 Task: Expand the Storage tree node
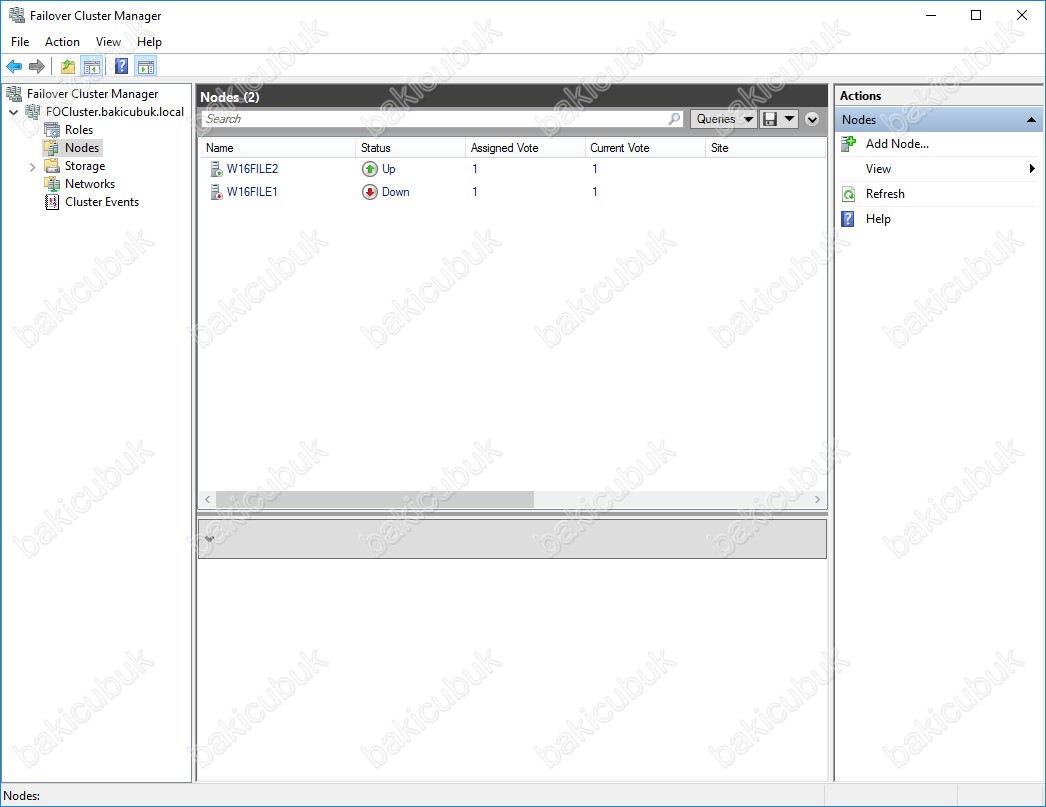(x=32, y=167)
